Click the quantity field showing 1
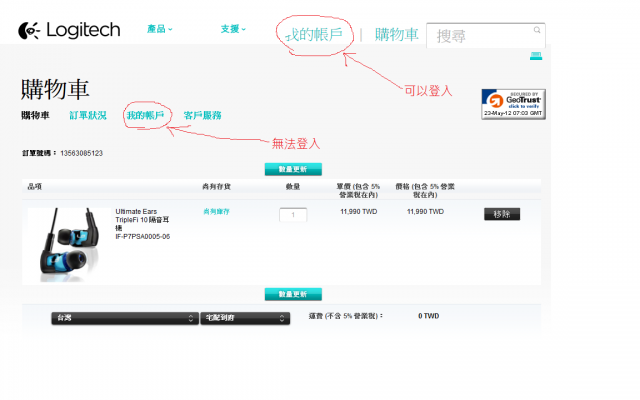Screen dimensions: 640x400 [293, 215]
